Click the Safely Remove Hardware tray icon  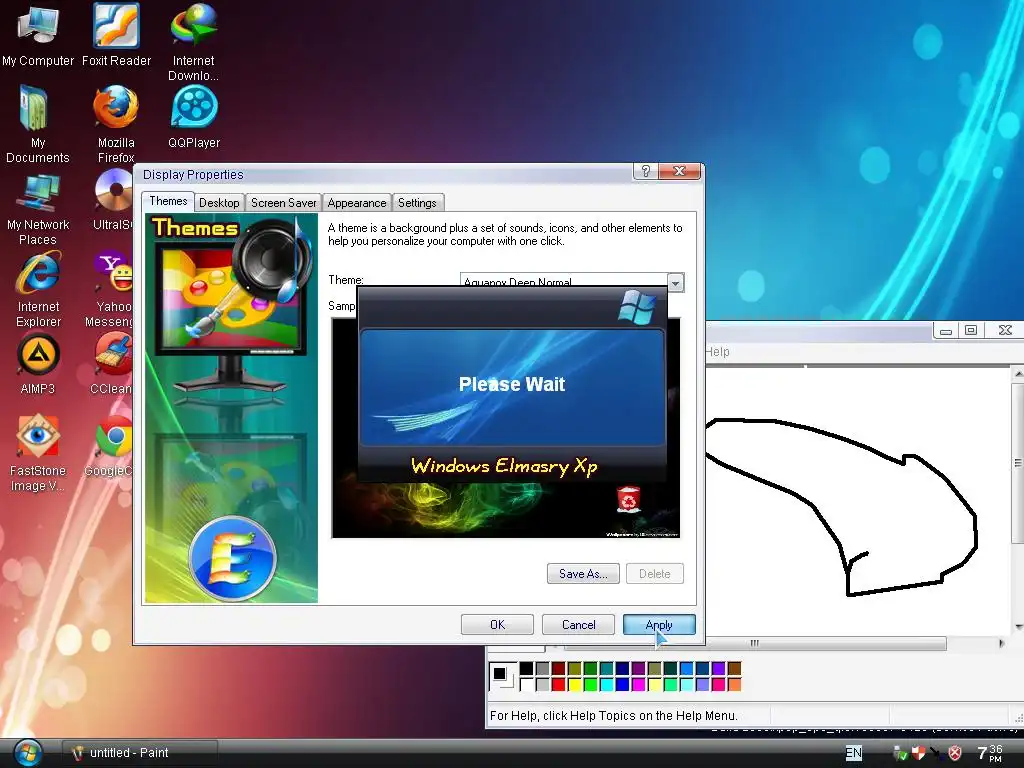(901, 754)
